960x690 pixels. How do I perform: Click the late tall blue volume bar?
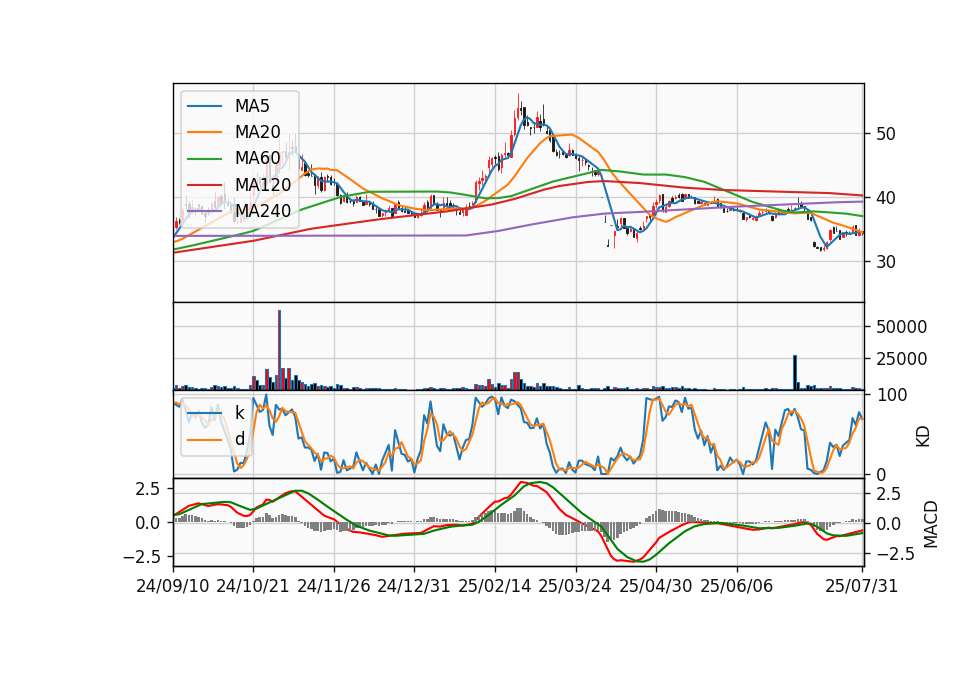click(795, 372)
